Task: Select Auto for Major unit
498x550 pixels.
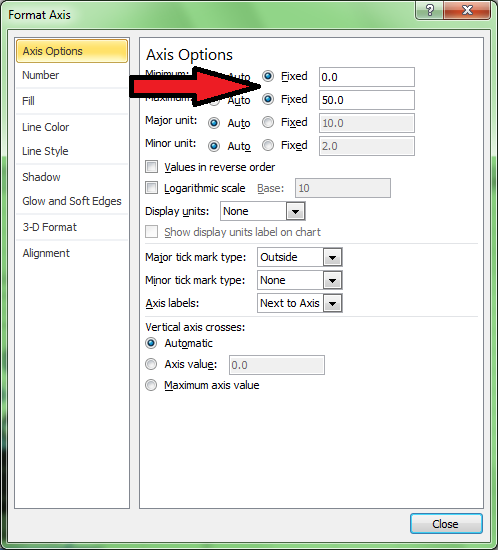Action: (214, 123)
